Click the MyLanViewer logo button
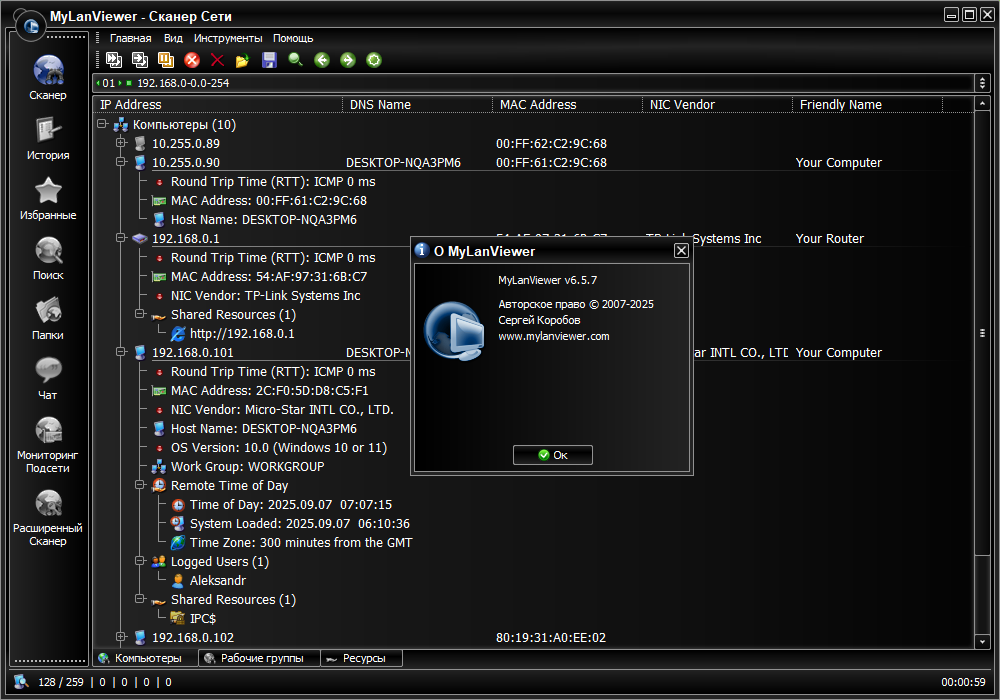Viewport: 1000px width, 700px height. pyautogui.click(x=31, y=26)
